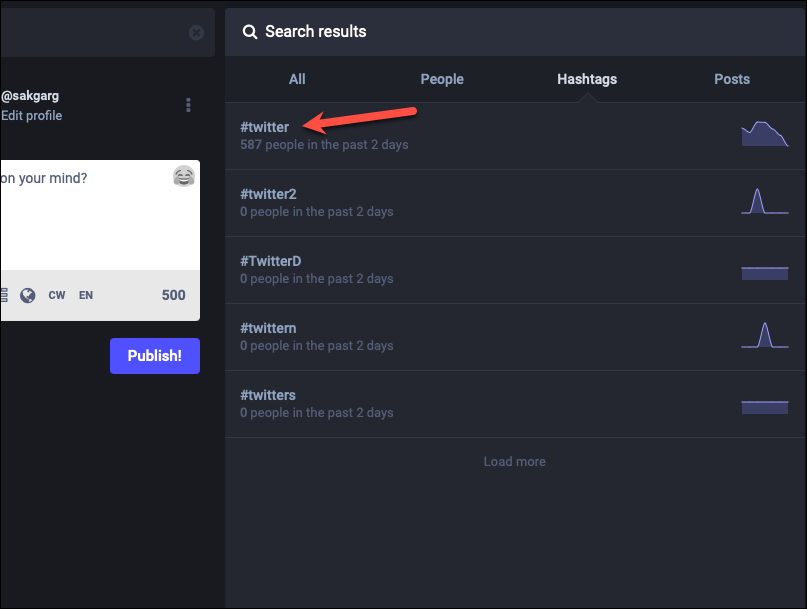Open the #TwitterD hashtag
Image resolution: width=807 pixels, height=609 pixels.
(x=270, y=261)
